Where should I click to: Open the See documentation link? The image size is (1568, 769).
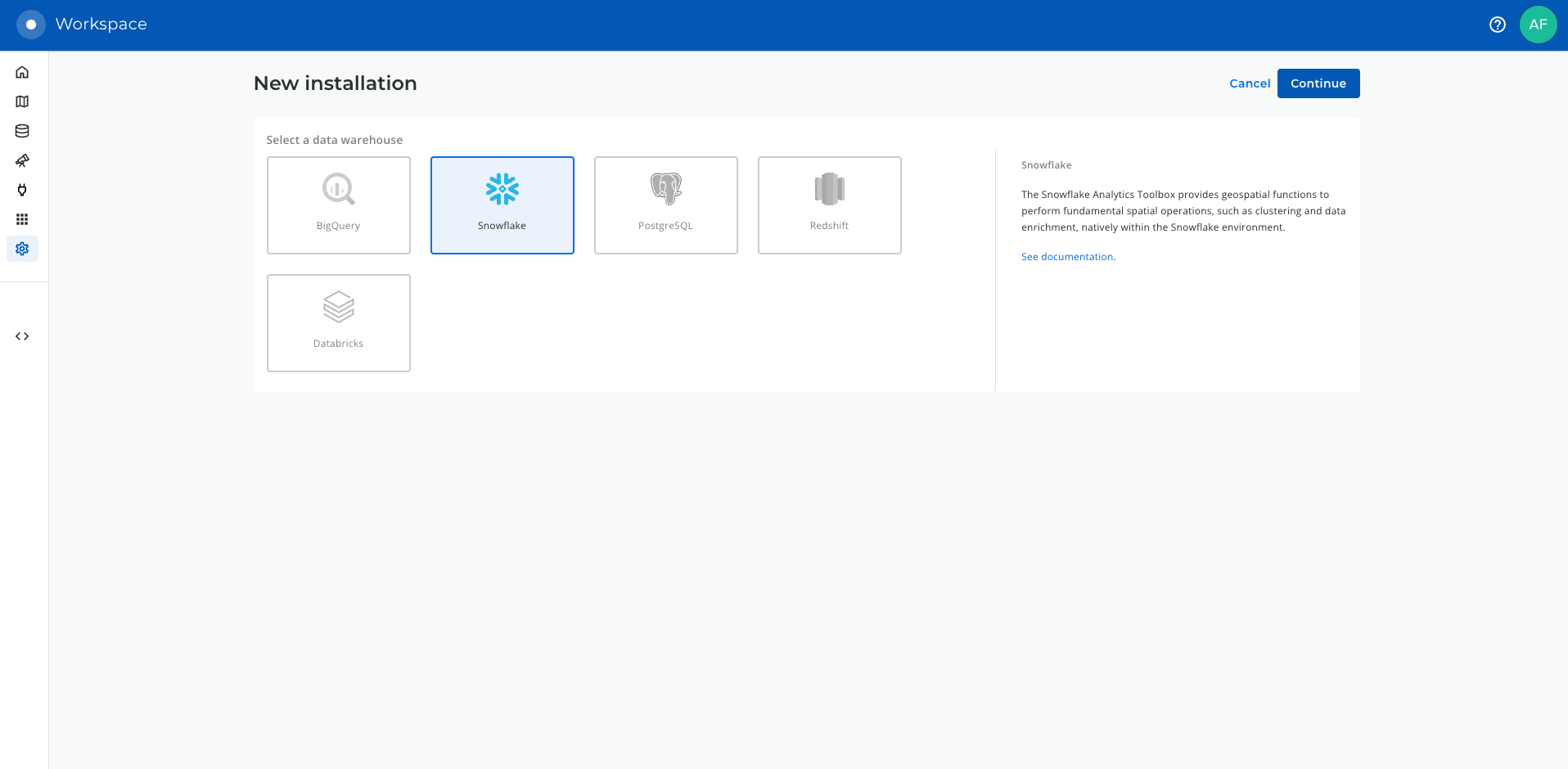pos(1067,257)
